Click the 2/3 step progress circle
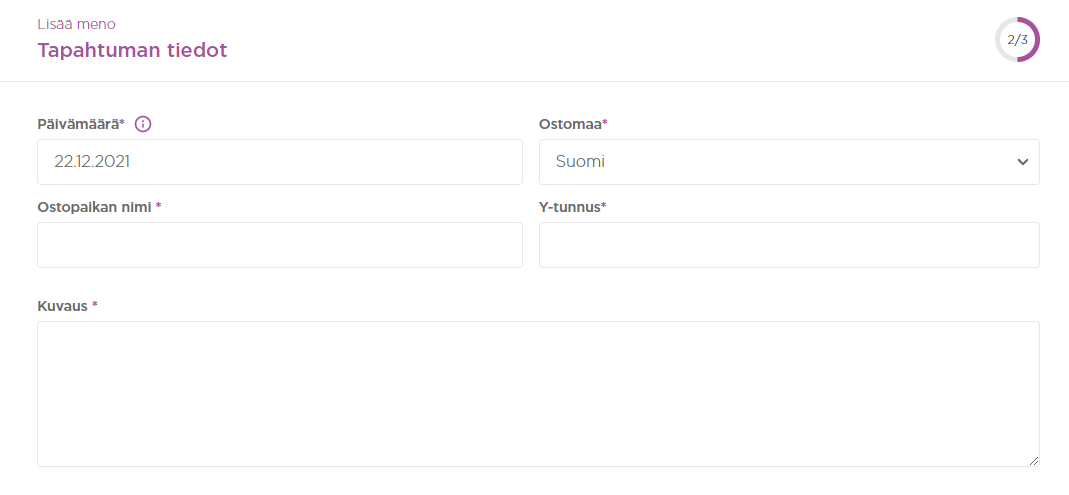Image resolution: width=1069 pixels, height=495 pixels. coord(1017,40)
